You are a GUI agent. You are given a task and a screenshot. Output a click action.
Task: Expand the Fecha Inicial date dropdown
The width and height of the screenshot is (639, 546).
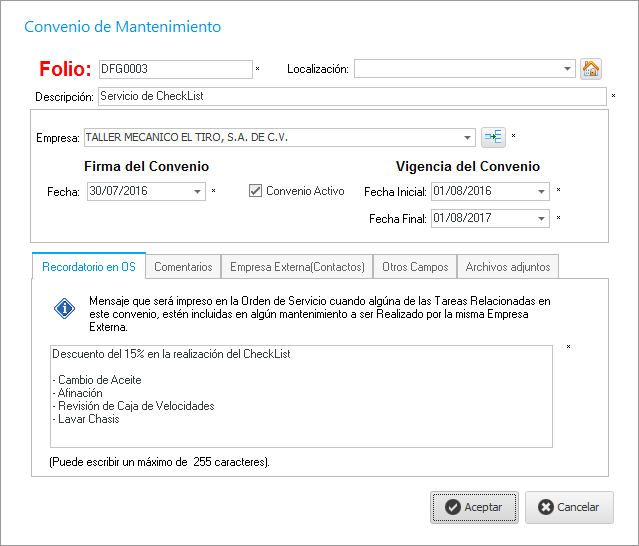pyautogui.click(x=541, y=191)
